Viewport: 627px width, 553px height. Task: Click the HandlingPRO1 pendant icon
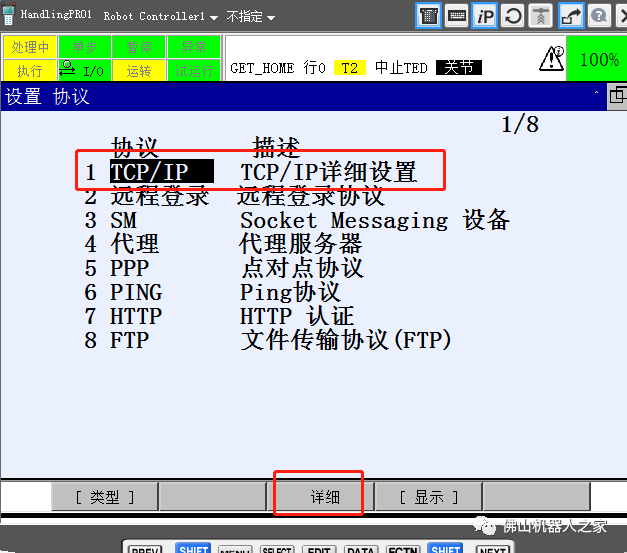pos(8,14)
